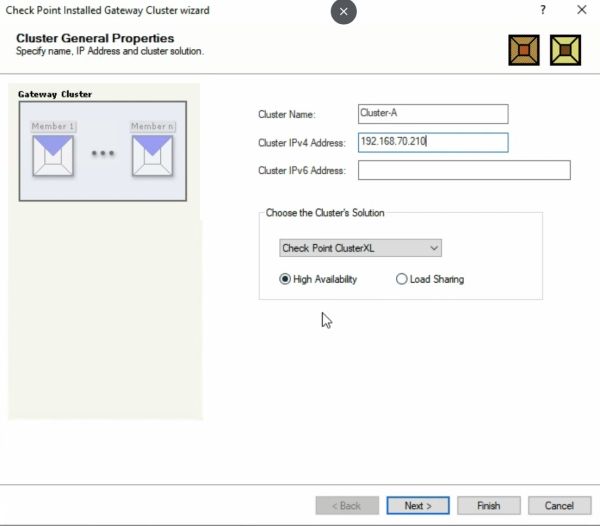Click the Cluster IPv4 Address: label

[302, 143]
